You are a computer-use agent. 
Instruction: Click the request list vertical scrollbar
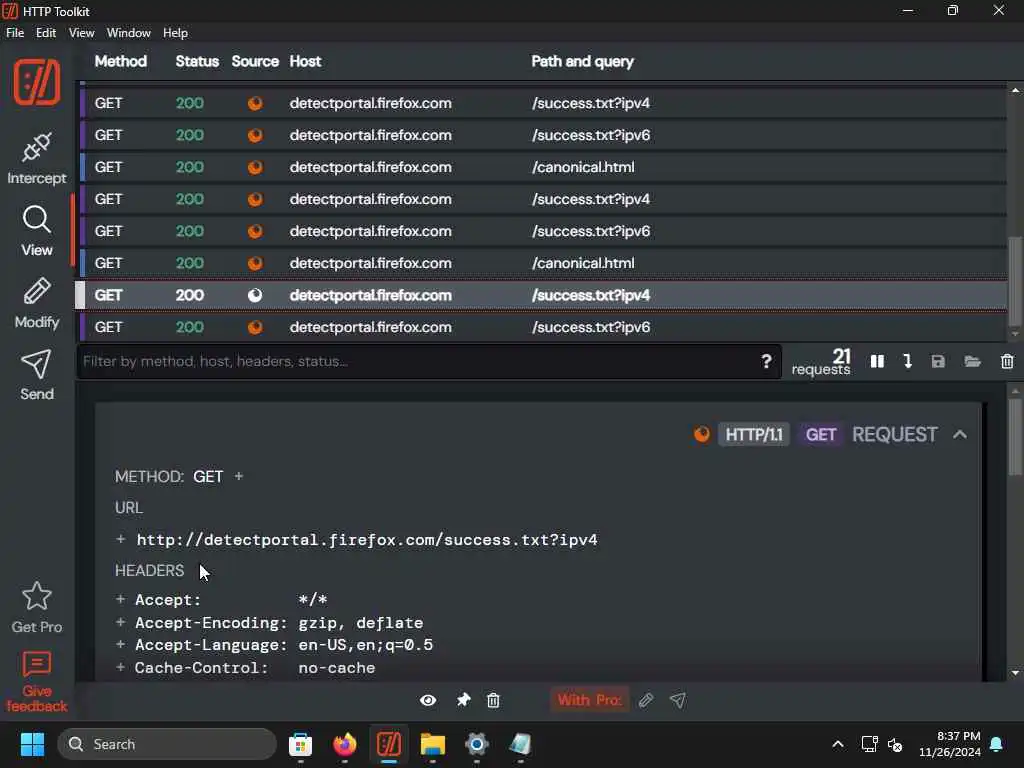[1015, 281]
